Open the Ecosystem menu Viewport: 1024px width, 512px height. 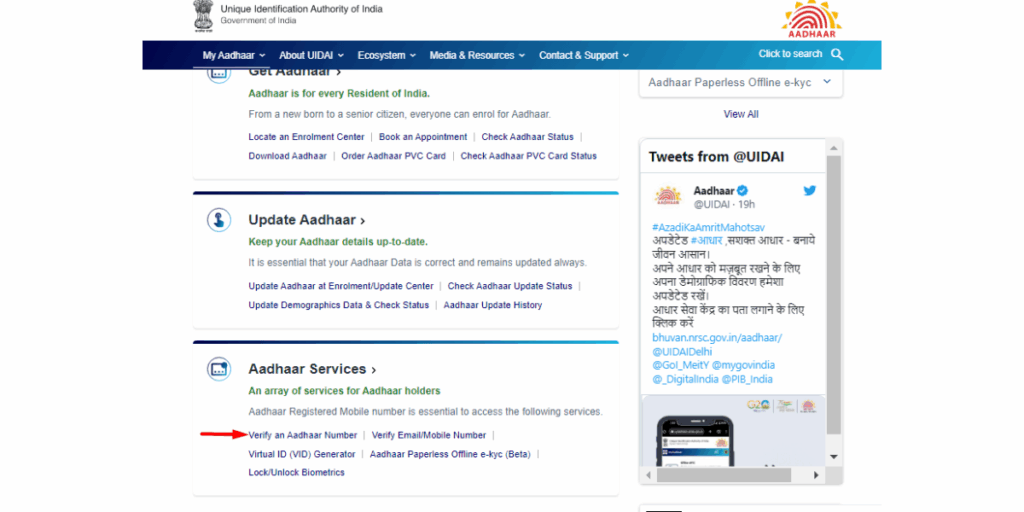387,56
